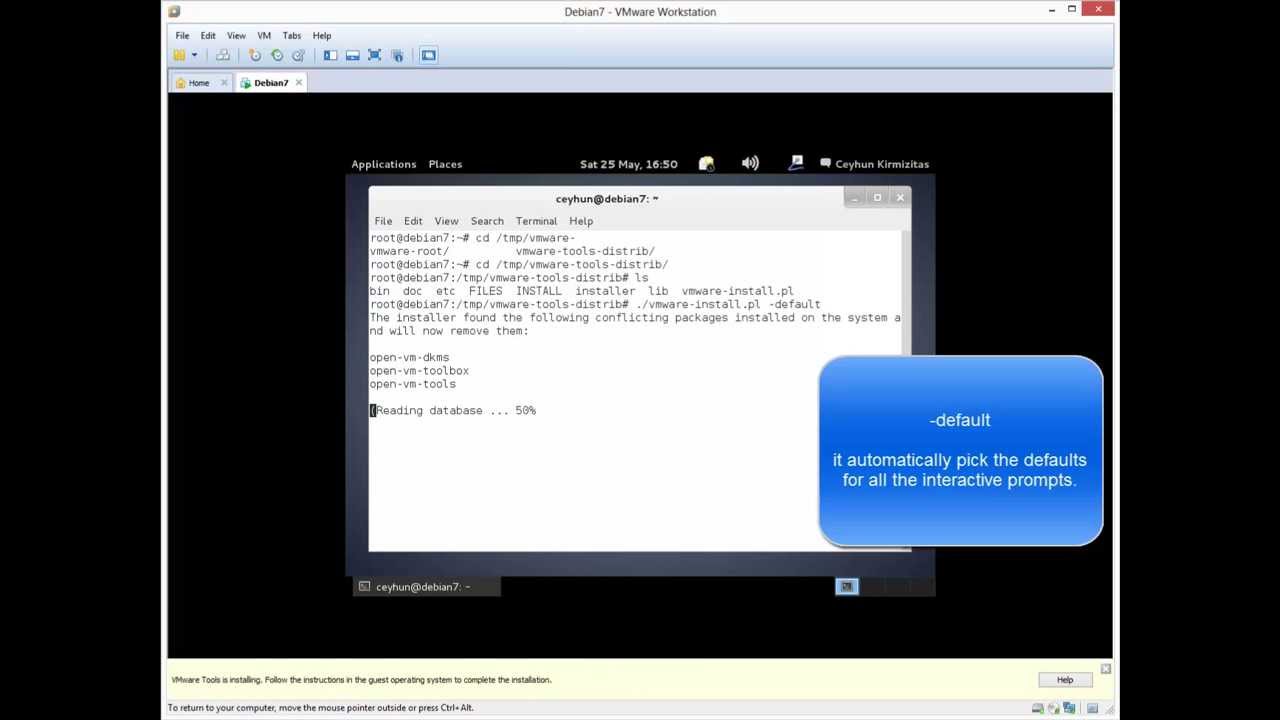Enter full screen mode for the VM
Image resolution: width=1280 pixels, height=720 pixels.
click(374, 55)
